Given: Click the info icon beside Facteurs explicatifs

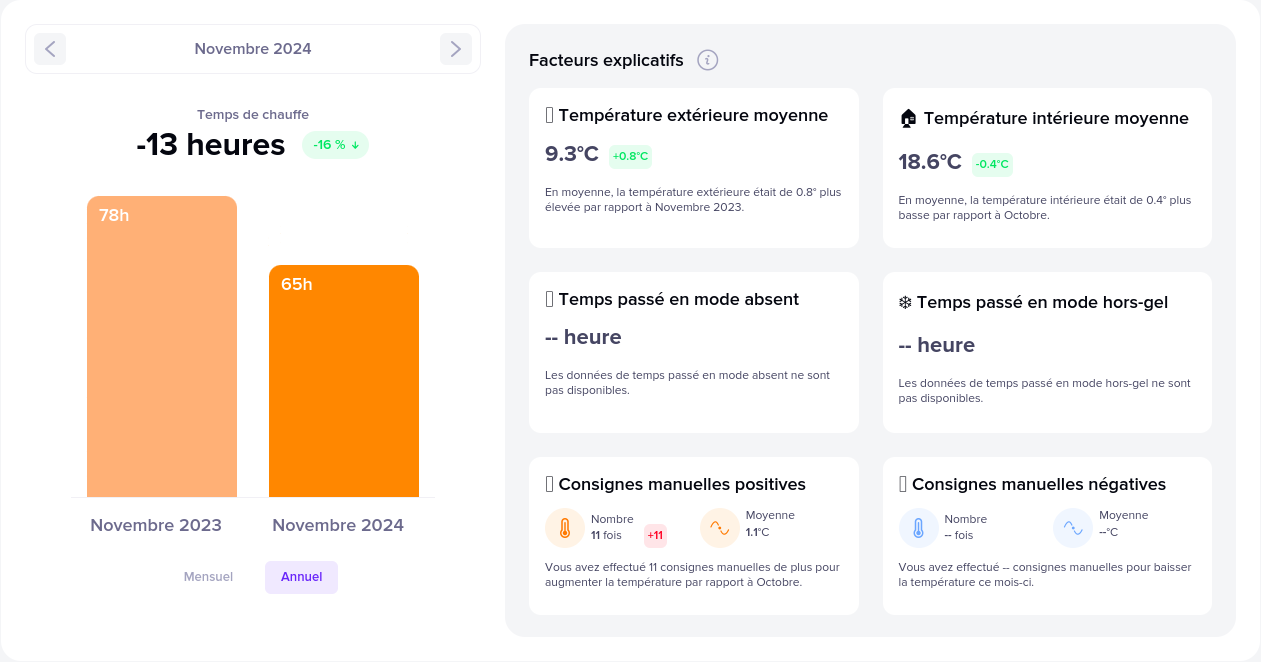Looking at the screenshot, I should pos(708,60).
